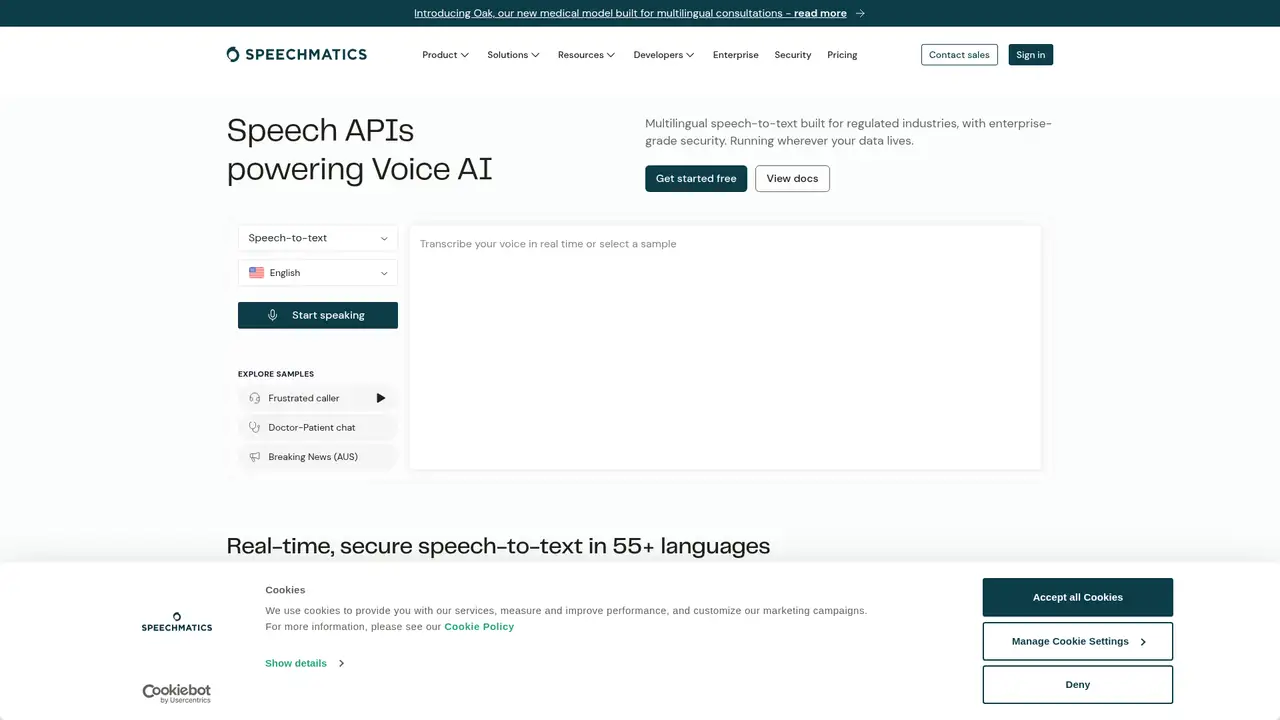Viewport: 1280px width, 720px height.
Task: Select the Breaking News (AUS) sample
Action: [318, 457]
